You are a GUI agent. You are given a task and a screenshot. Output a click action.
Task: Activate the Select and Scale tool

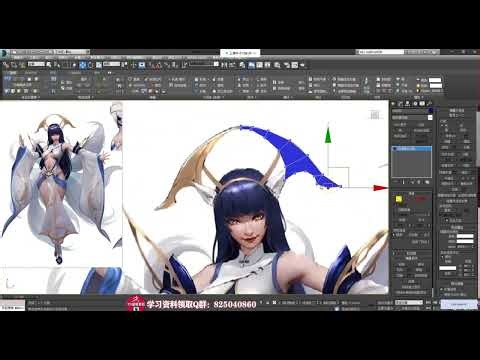(98, 65)
